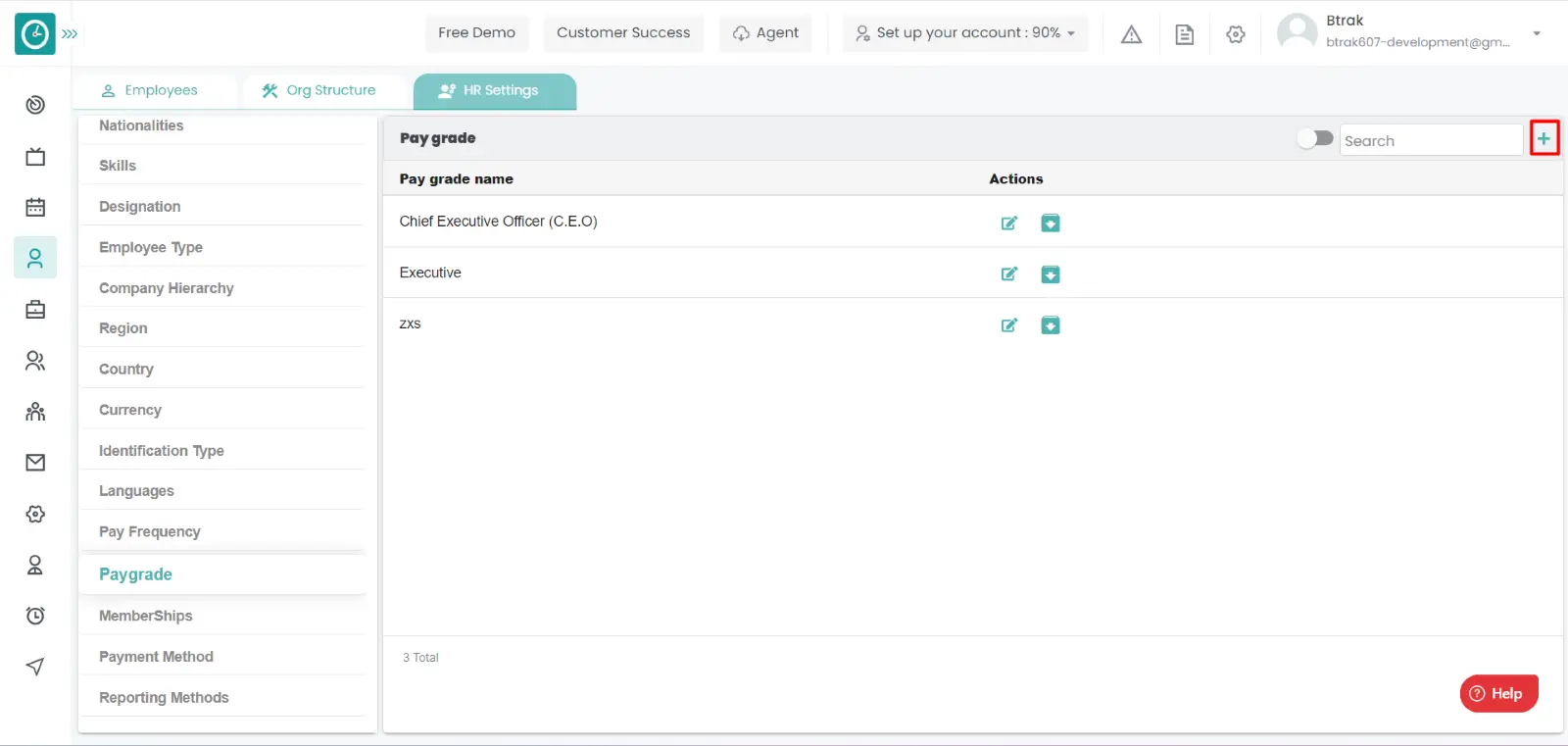Viewport: 1568px width, 746px height.
Task: Add new pay grade with plus icon
Action: coord(1544,138)
